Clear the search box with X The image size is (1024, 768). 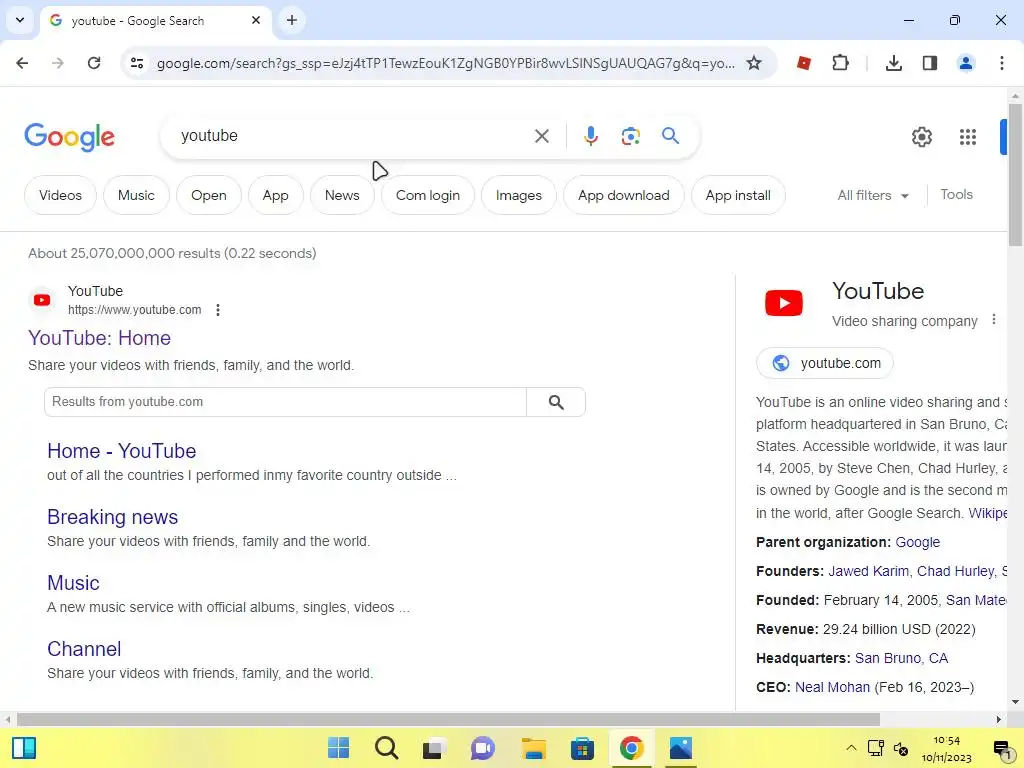pyautogui.click(x=541, y=136)
